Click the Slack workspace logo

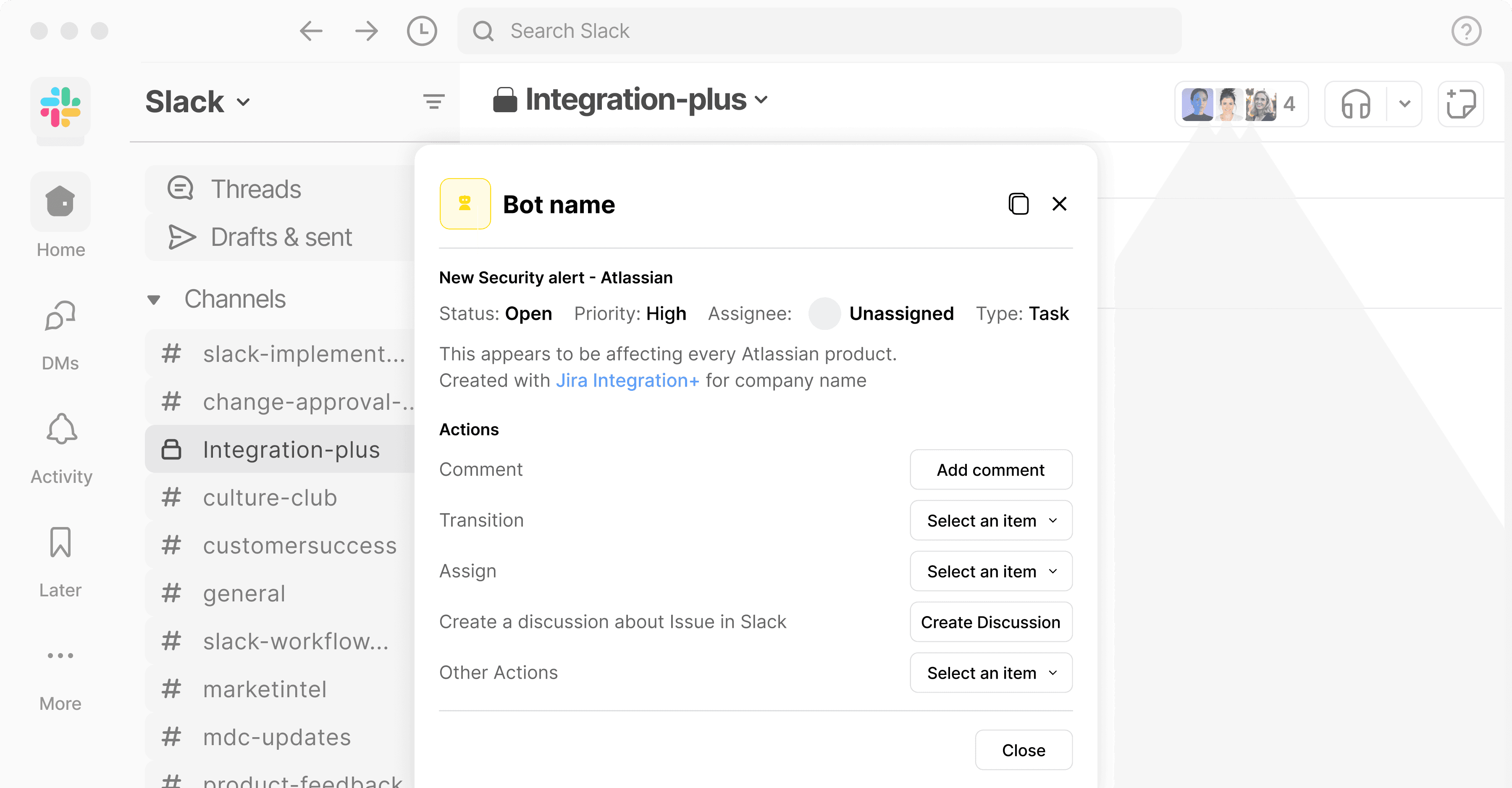[60, 107]
